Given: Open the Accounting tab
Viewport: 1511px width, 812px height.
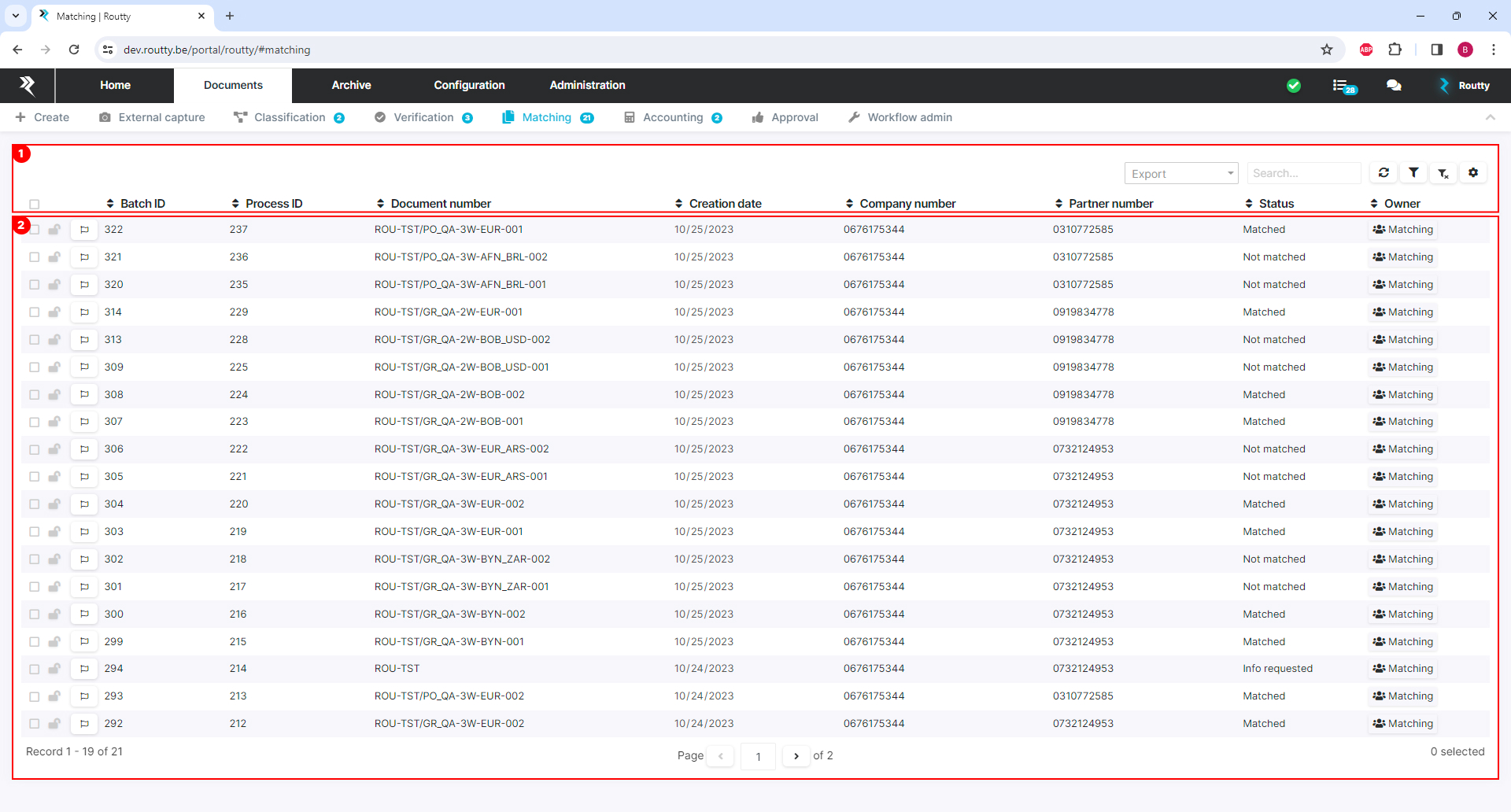Looking at the screenshot, I should 673,117.
